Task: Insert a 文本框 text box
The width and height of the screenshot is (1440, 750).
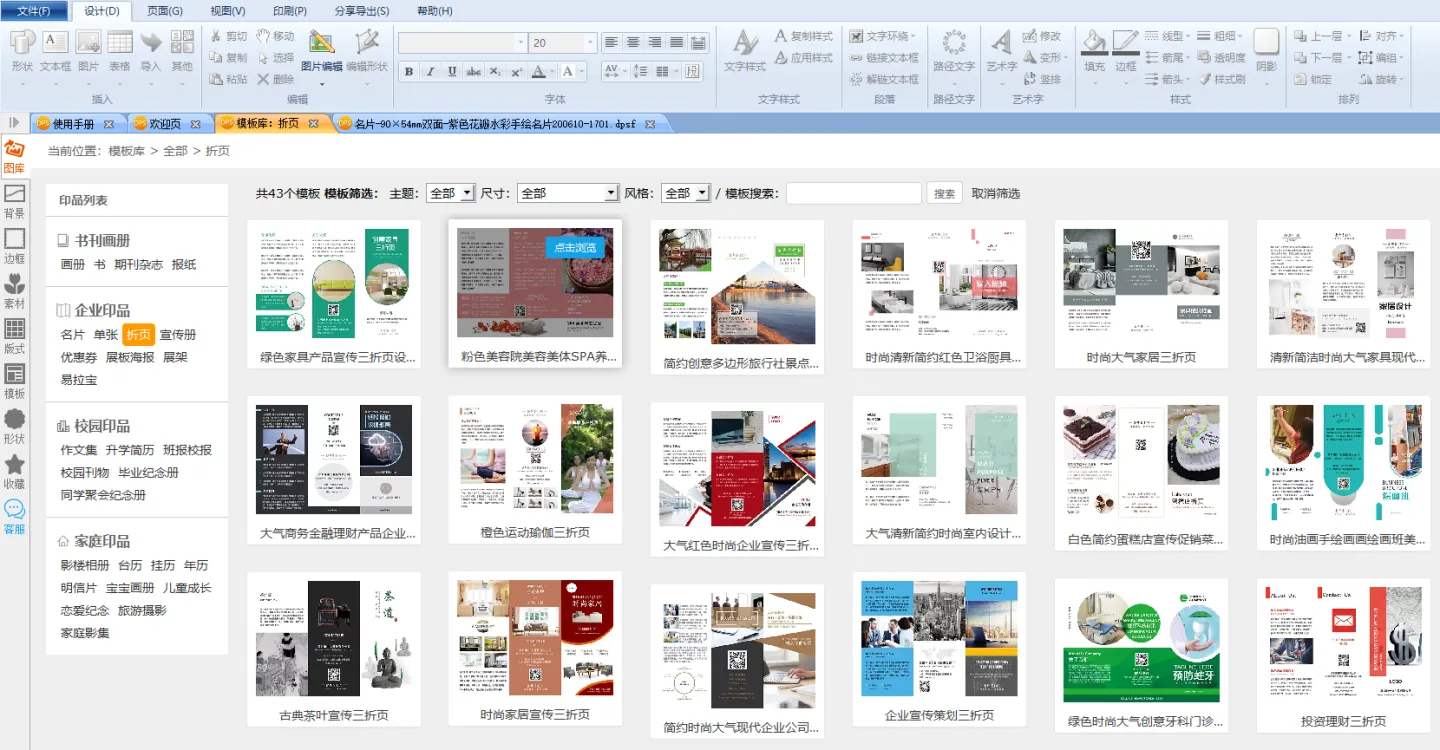Action: [55, 51]
